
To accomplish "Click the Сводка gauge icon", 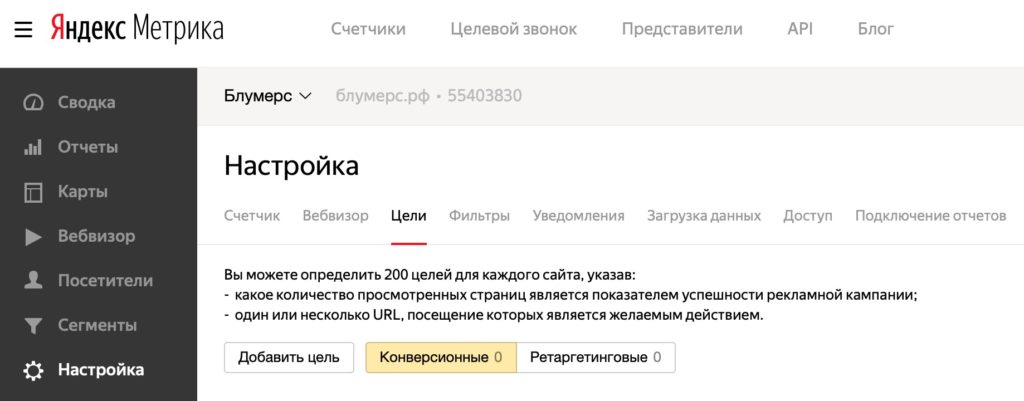I will [x=34, y=102].
